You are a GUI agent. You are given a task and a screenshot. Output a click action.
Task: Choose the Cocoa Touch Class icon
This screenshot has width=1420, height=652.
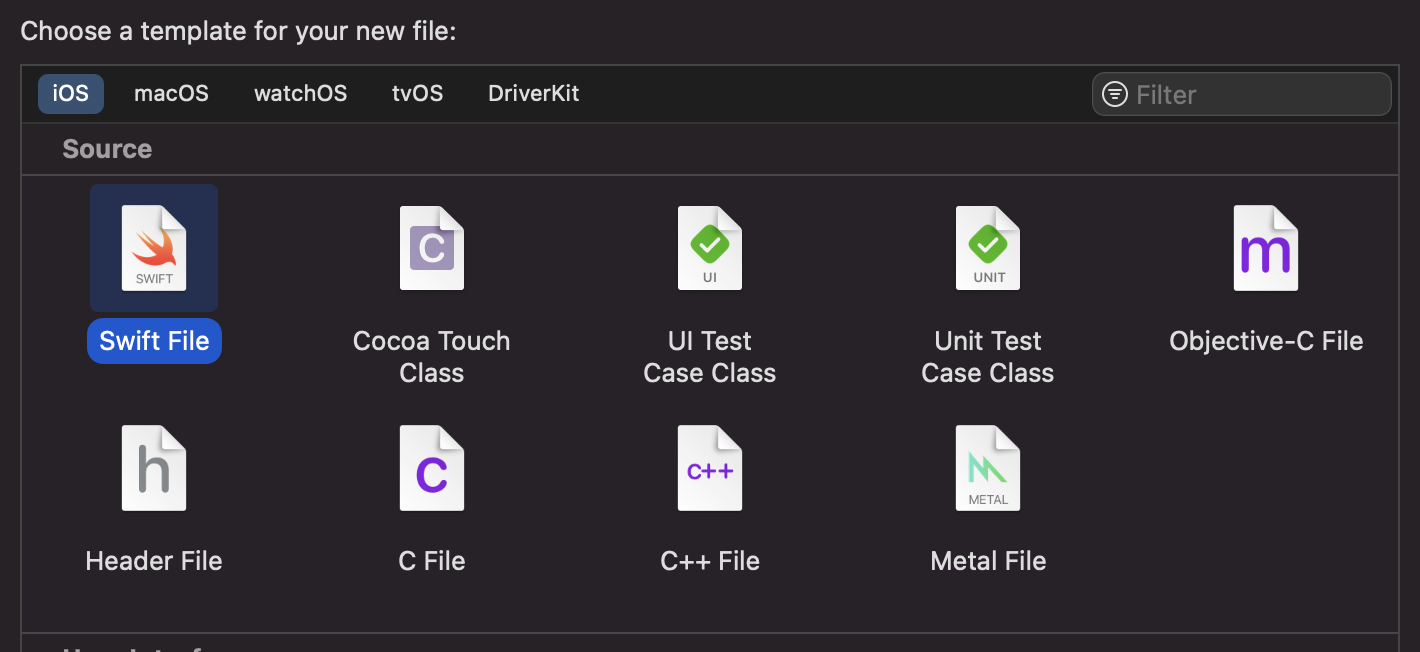click(432, 248)
